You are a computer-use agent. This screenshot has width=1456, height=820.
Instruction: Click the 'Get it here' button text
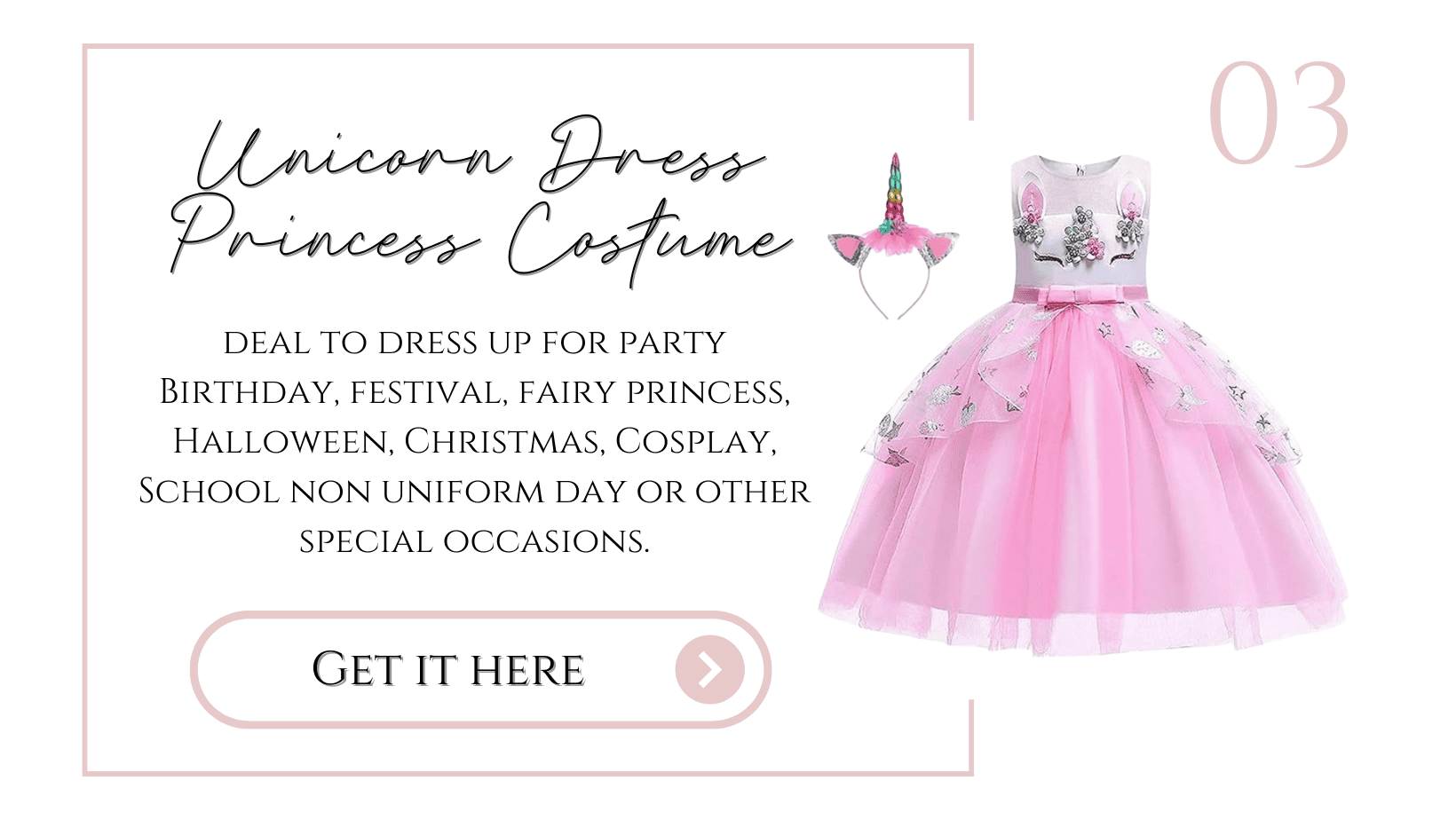coord(448,670)
